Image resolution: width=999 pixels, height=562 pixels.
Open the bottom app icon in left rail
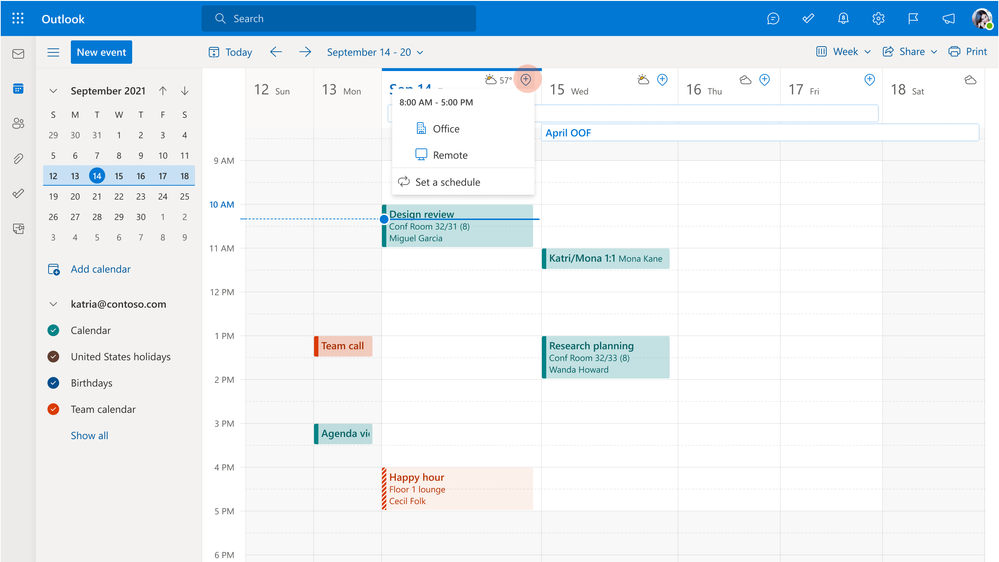(x=18, y=228)
